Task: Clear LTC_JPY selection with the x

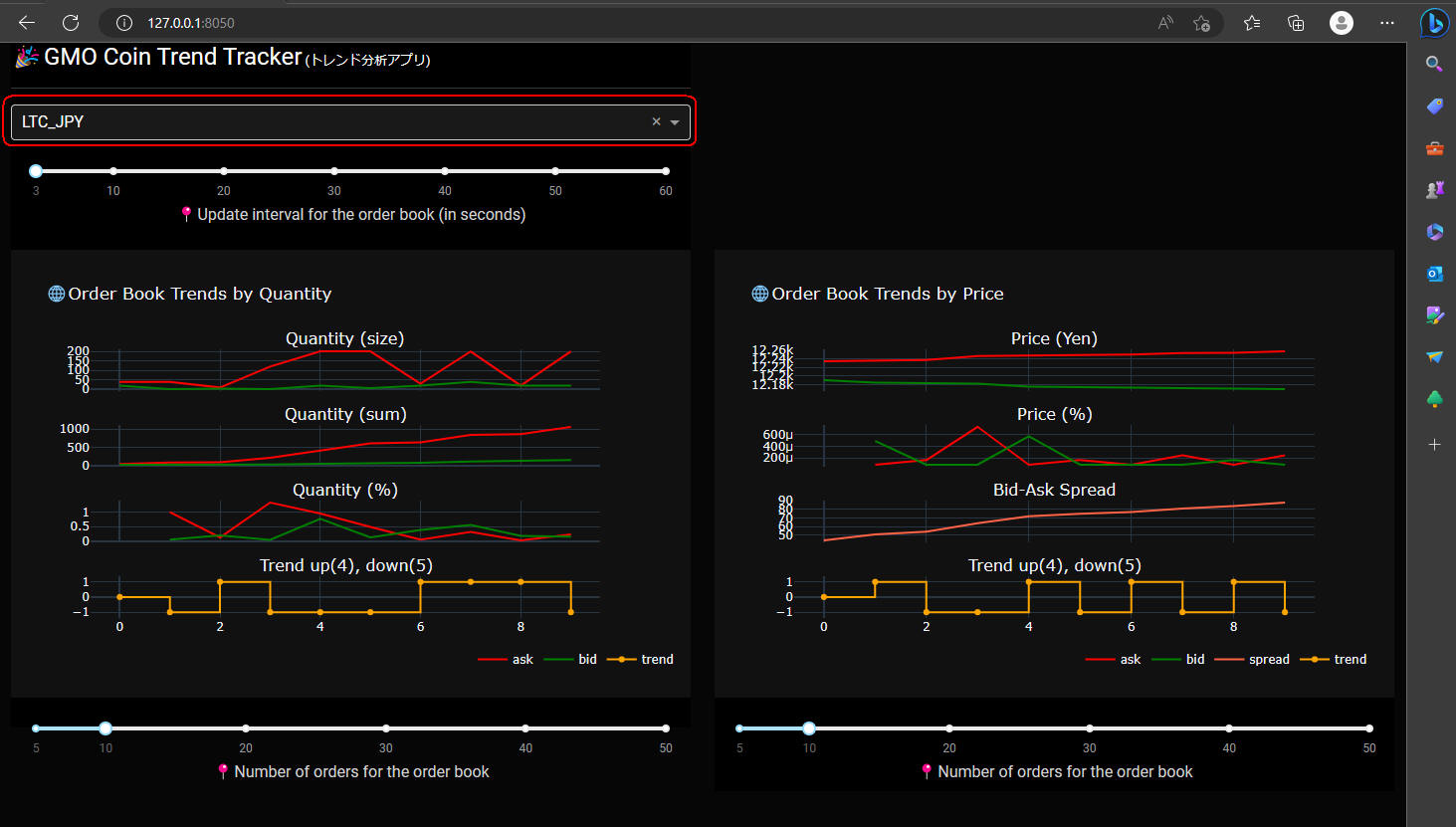Action: tap(656, 121)
